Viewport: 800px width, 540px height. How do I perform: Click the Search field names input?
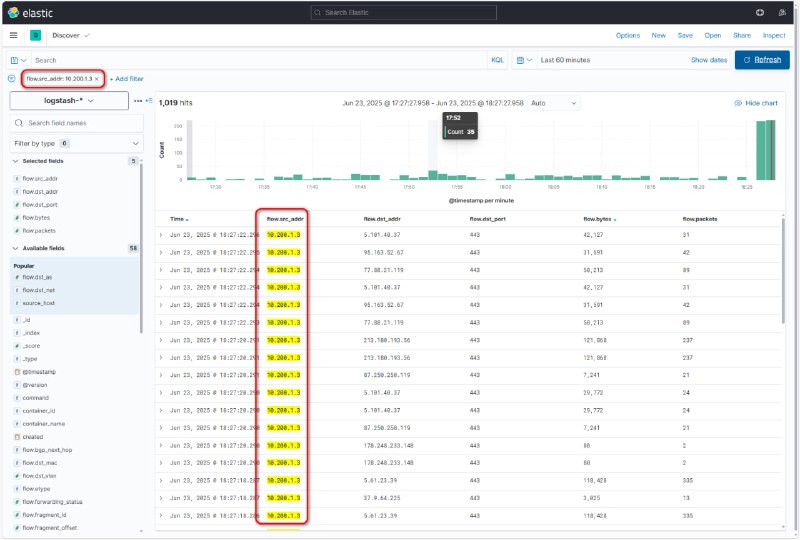tap(77, 123)
